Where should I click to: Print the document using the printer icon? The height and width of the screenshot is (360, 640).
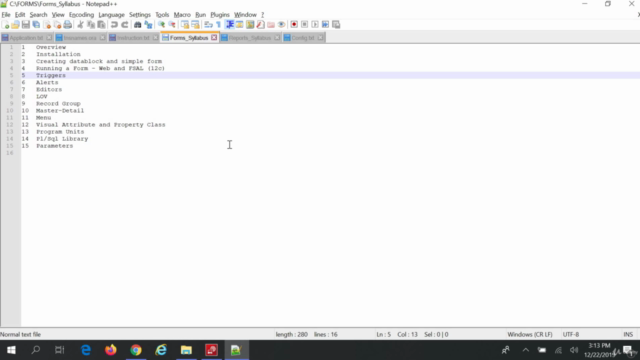click(x=68, y=24)
